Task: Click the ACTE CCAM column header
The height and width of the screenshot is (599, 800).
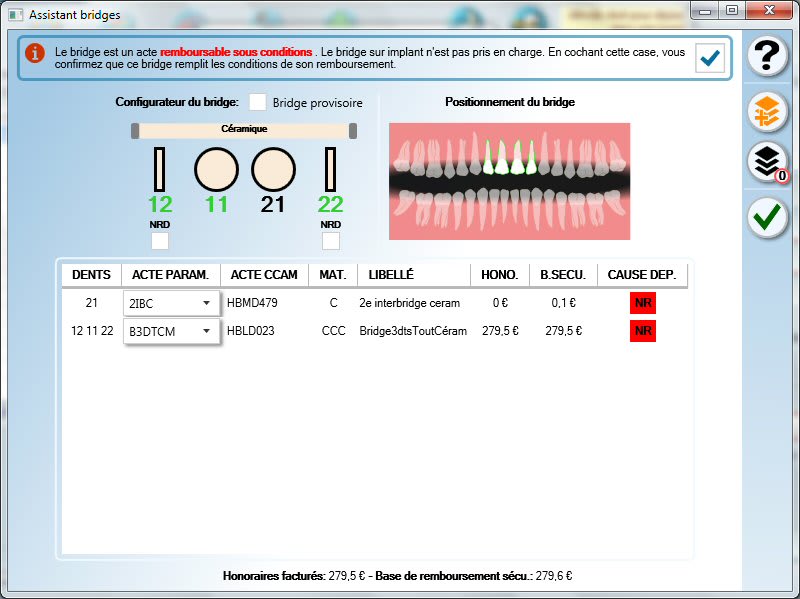Action: [264, 274]
